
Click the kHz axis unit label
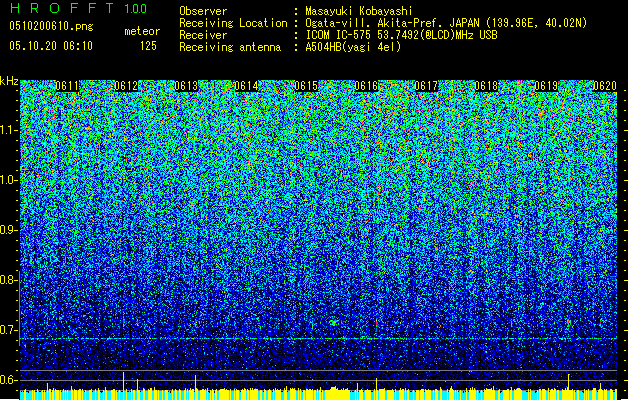(x=9, y=81)
